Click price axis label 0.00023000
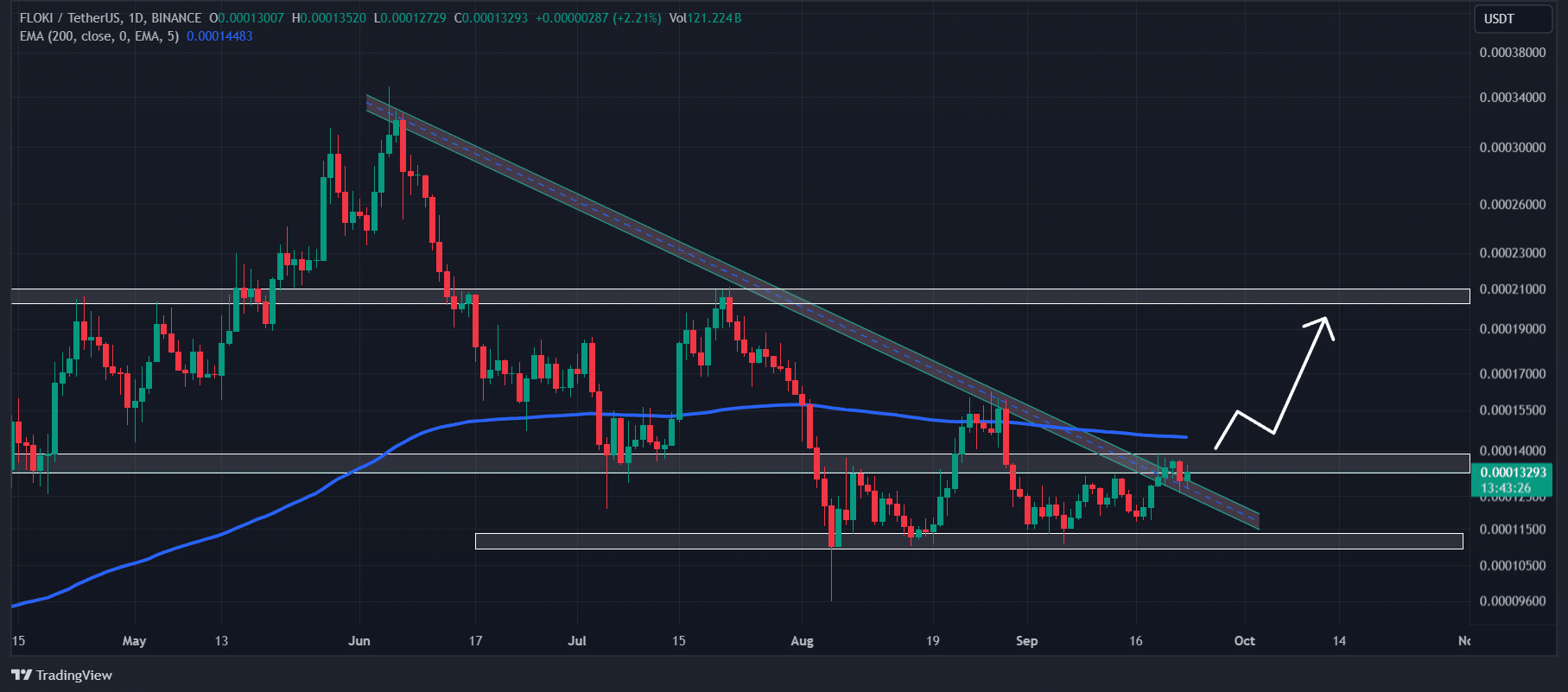This screenshot has height=692, width=1568. (1513, 253)
